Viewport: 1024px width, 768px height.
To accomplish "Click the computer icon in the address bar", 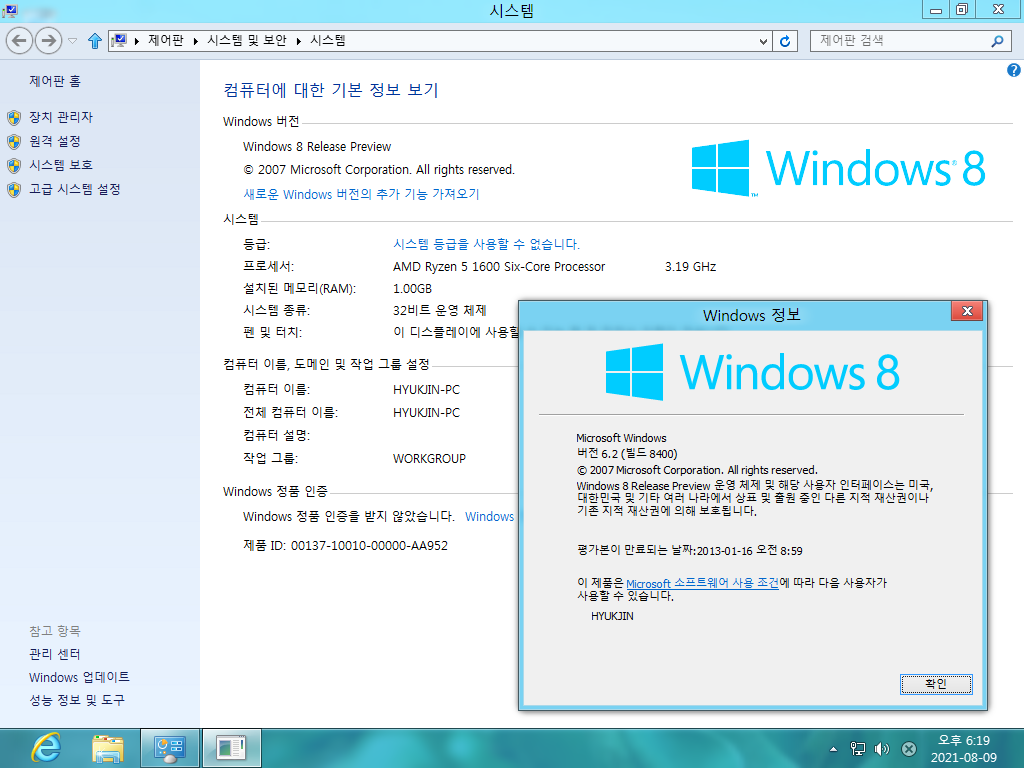I will pyautogui.click(x=119, y=41).
